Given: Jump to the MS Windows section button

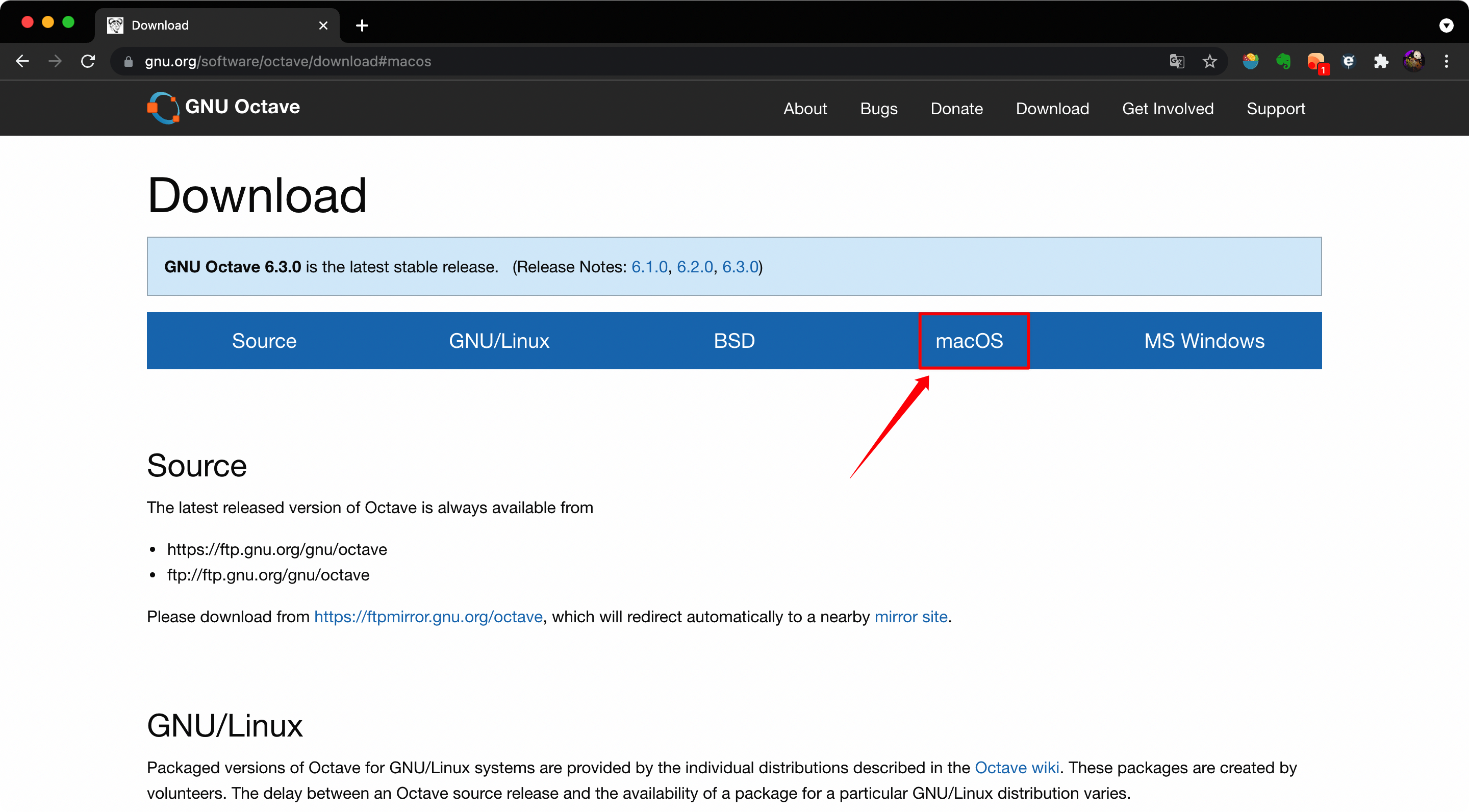Looking at the screenshot, I should 1204,340.
